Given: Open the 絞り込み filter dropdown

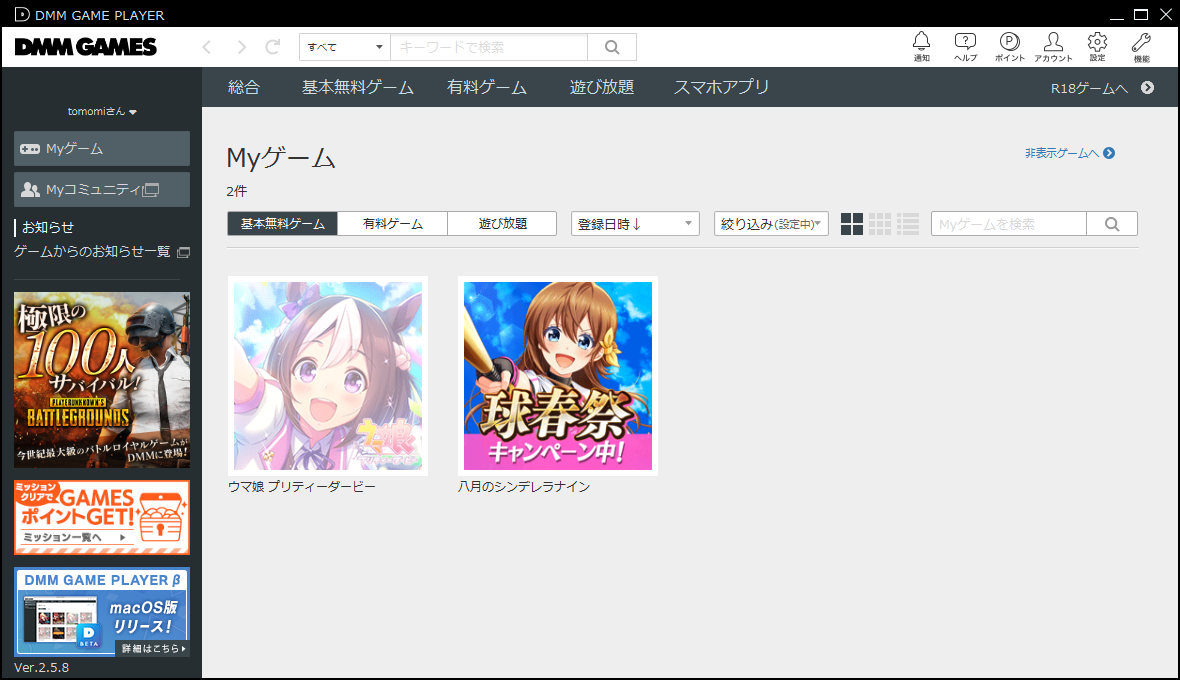Looking at the screenshot, I should coord(771,224).
